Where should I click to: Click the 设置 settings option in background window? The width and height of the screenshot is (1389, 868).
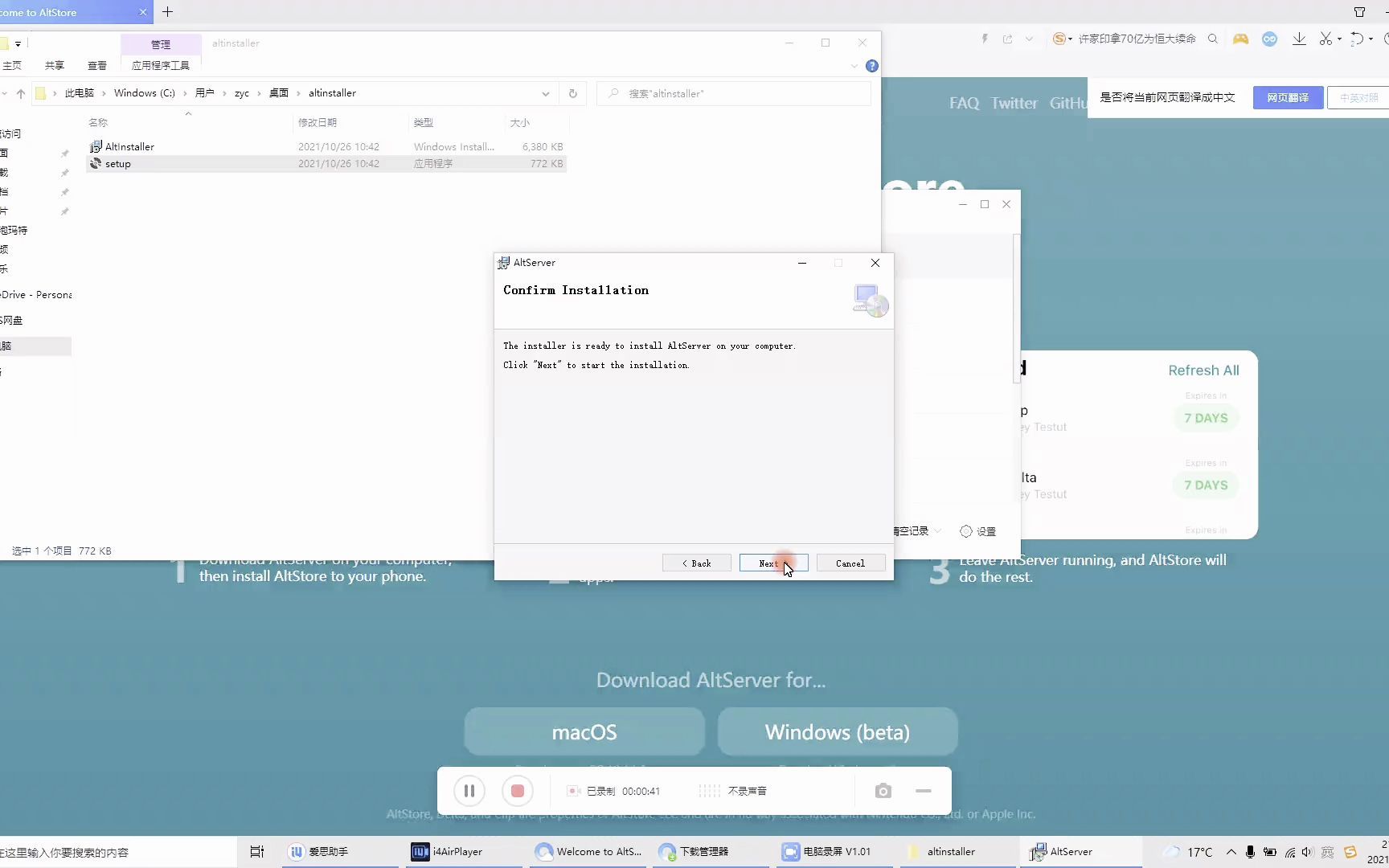tap(978, 531)
